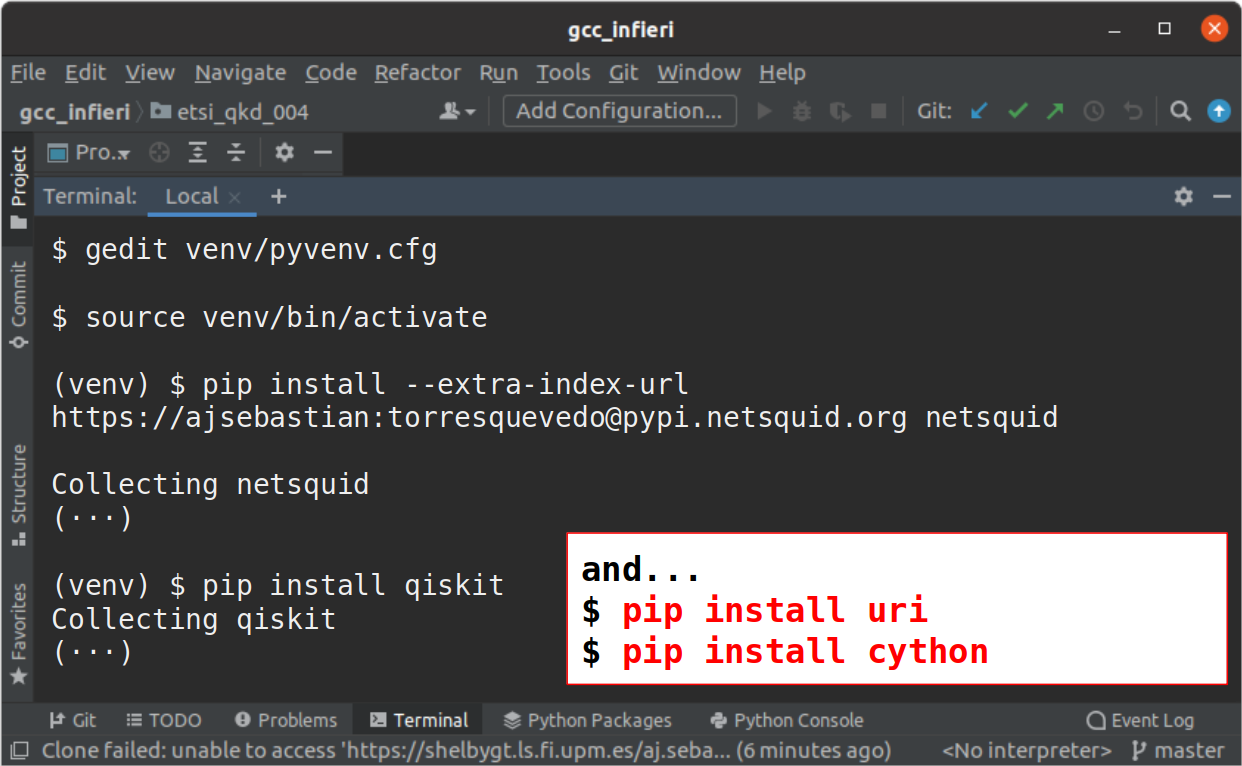Click the Debug bug icon

pos(802,111)
